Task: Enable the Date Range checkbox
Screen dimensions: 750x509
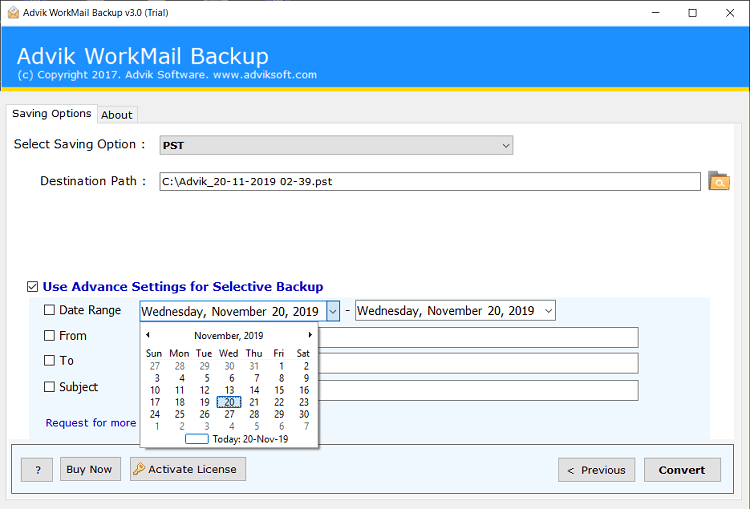Action: tap(49, 310)
